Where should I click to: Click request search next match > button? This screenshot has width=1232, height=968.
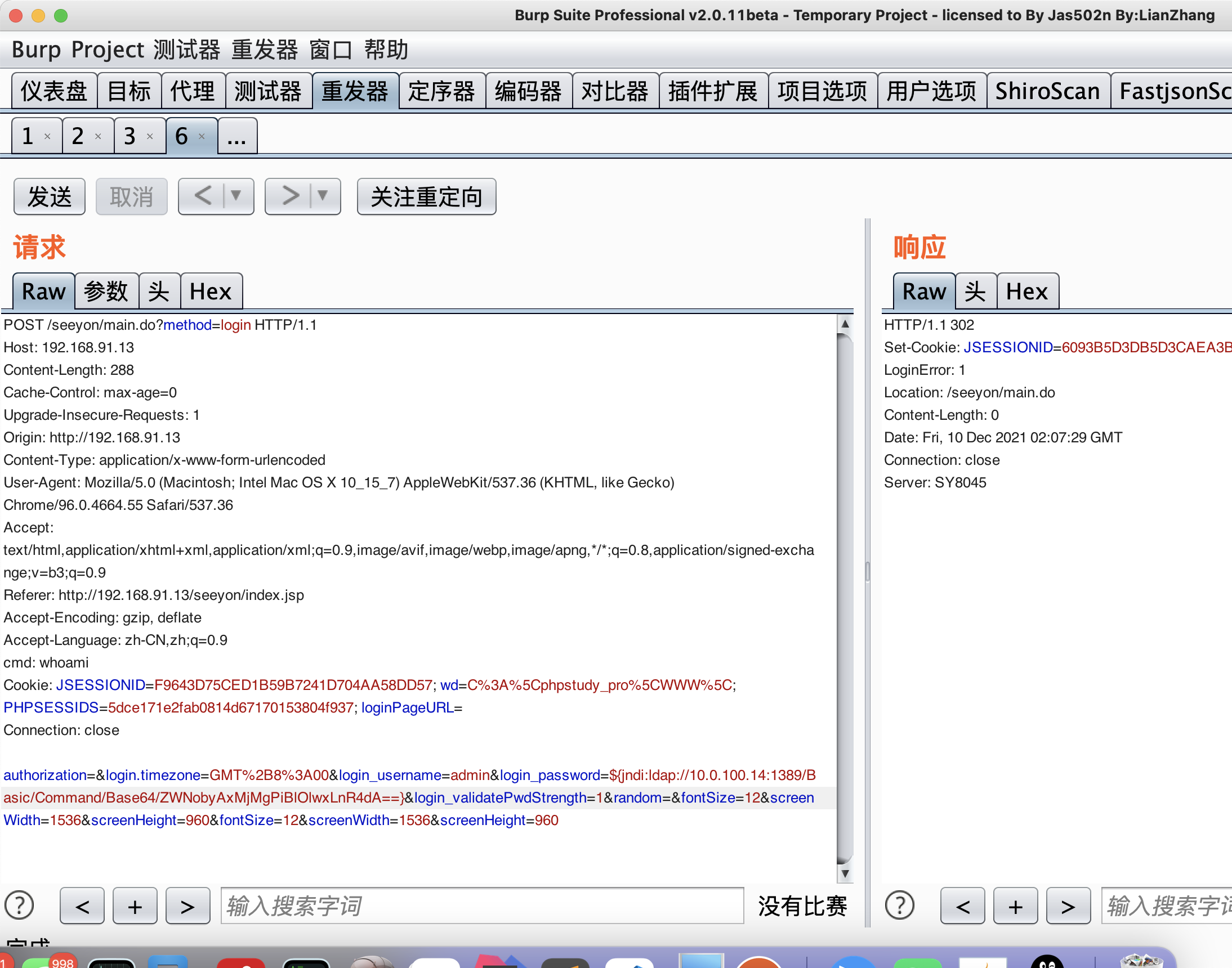click(188, 906)
